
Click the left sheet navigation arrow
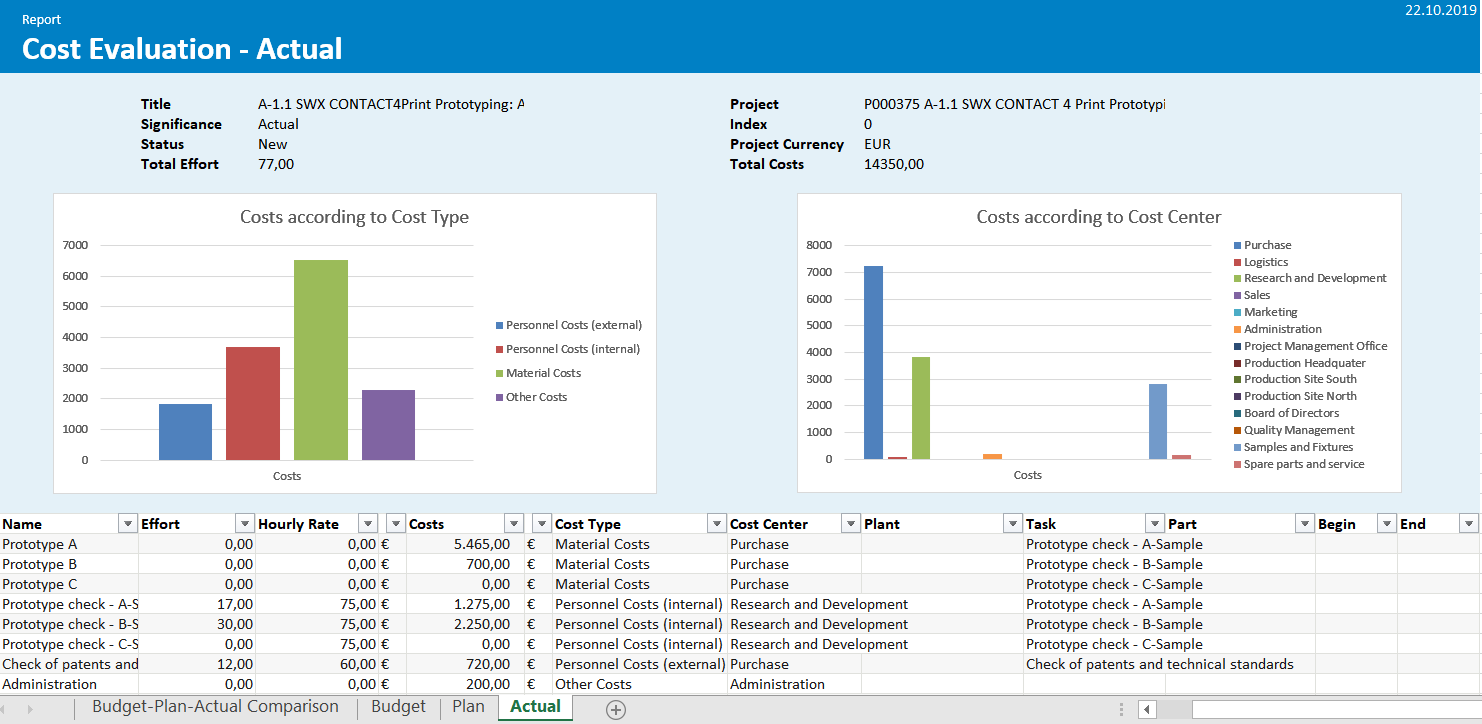(x=7, y=707)
